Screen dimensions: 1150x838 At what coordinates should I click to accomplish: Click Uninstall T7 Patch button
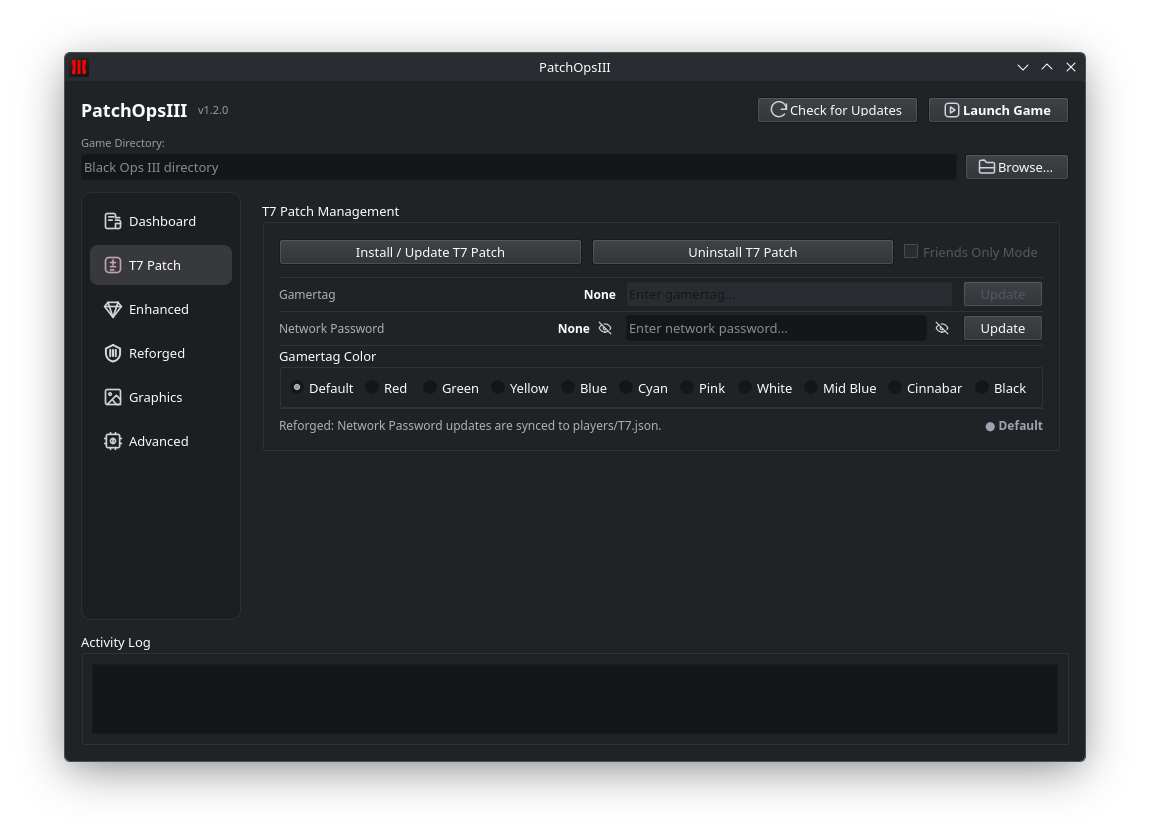742,252
